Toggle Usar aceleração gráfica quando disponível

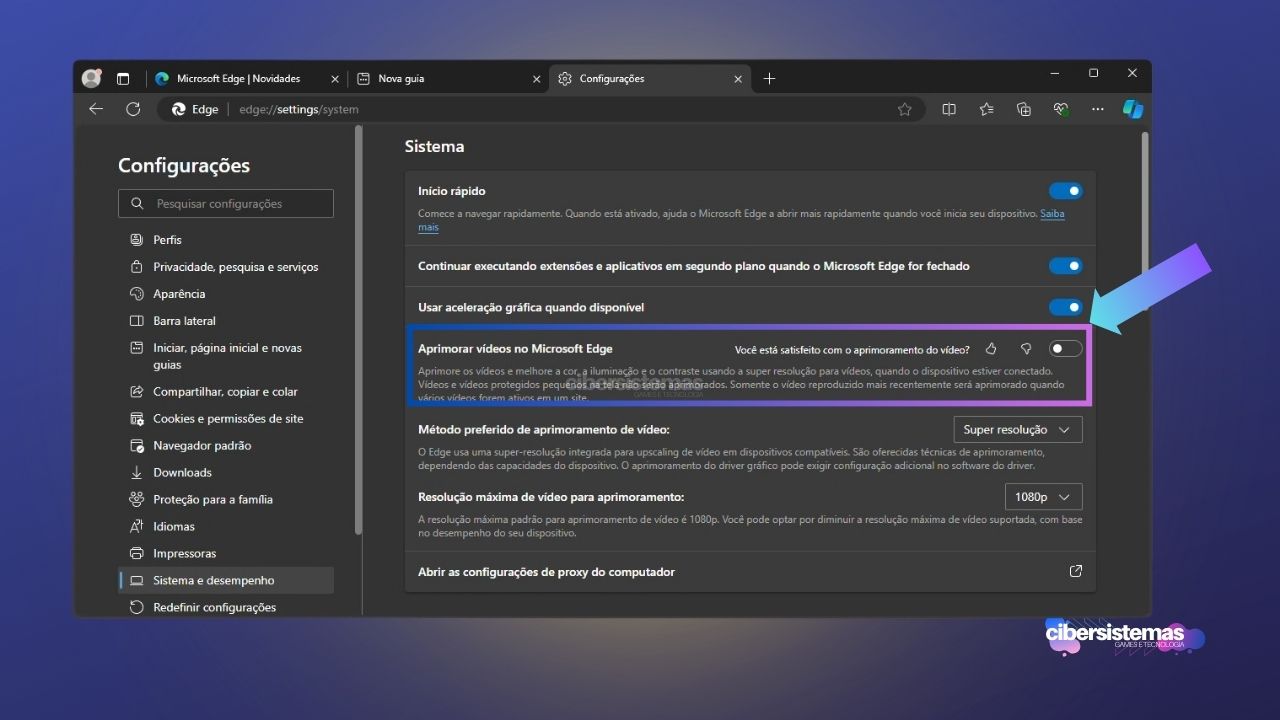pos(1065,307)
